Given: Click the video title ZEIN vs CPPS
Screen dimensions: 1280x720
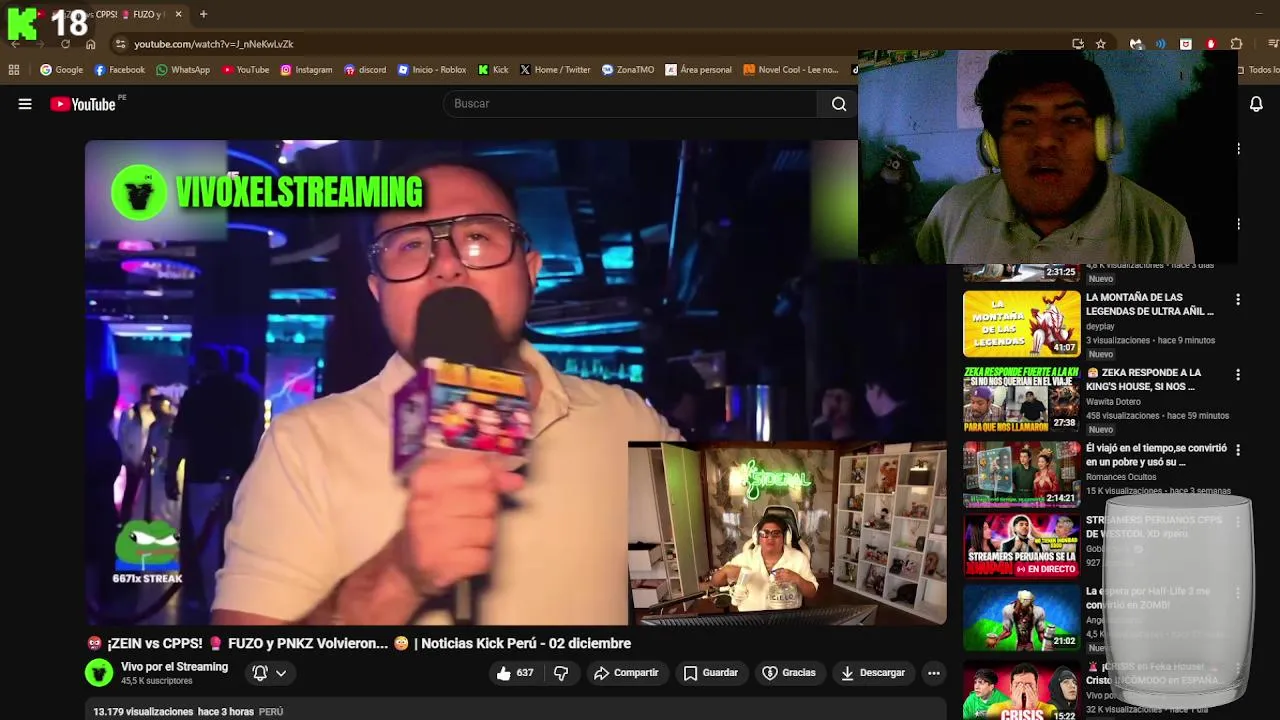Looking at the screenshot, I should [359, 643].
